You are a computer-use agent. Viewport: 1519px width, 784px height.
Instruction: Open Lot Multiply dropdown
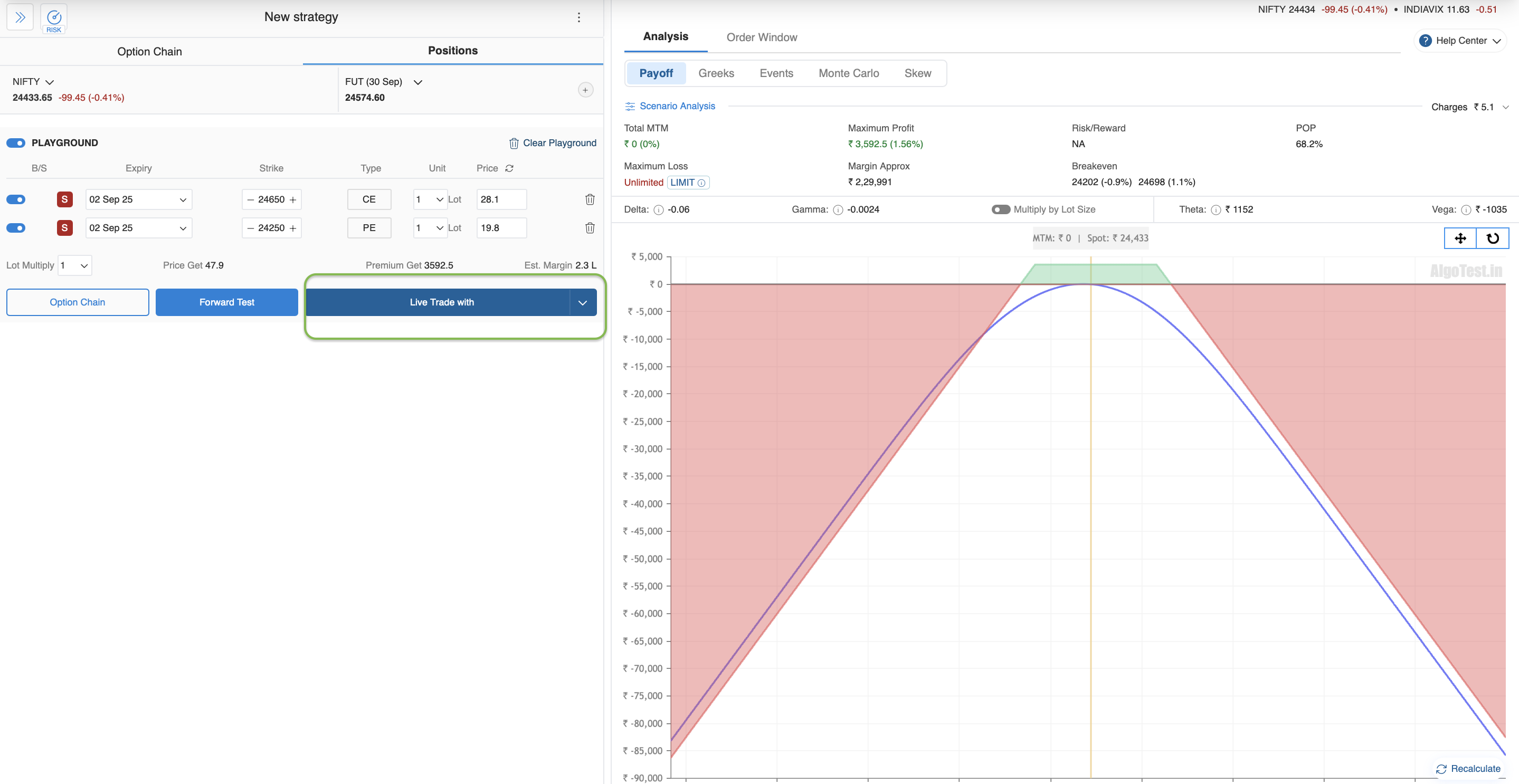coord(75,265)
